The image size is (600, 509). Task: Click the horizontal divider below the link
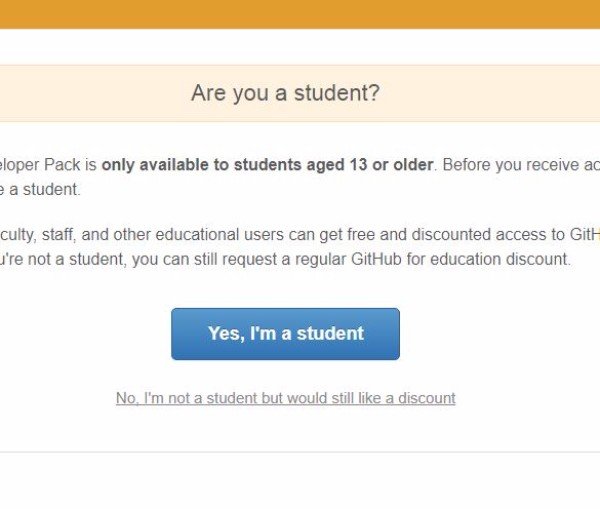(x=300, y=452)
